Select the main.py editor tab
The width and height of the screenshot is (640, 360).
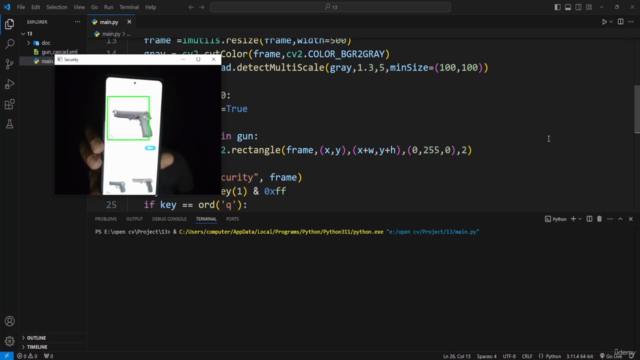109,22
